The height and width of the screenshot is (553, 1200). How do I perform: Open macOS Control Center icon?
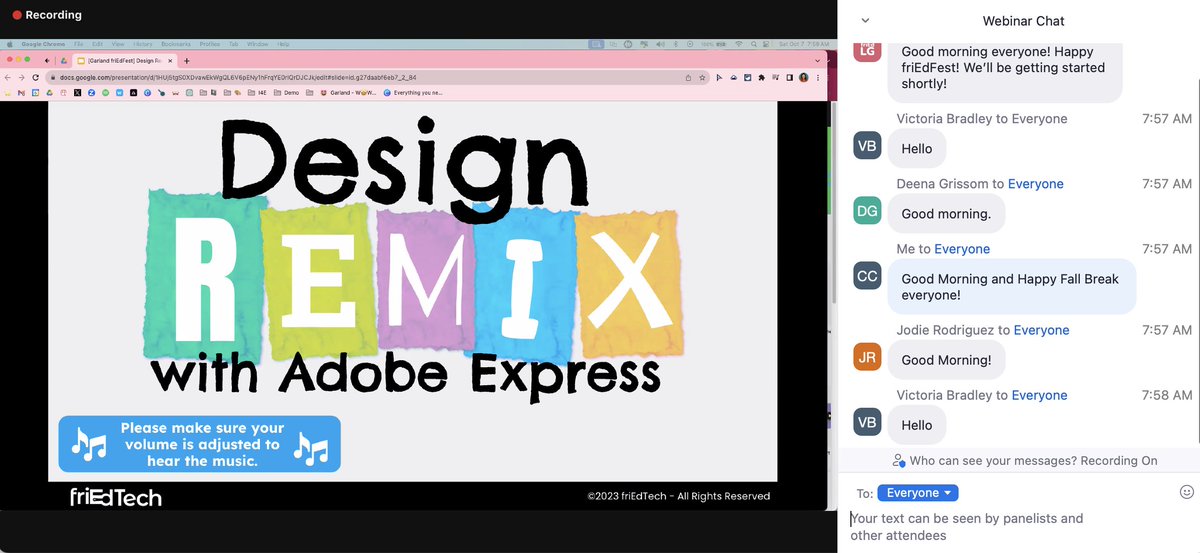point(766,44)
